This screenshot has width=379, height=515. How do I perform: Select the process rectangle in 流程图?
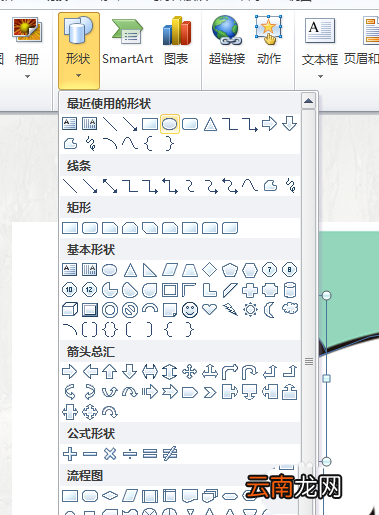tap(70, 496)
